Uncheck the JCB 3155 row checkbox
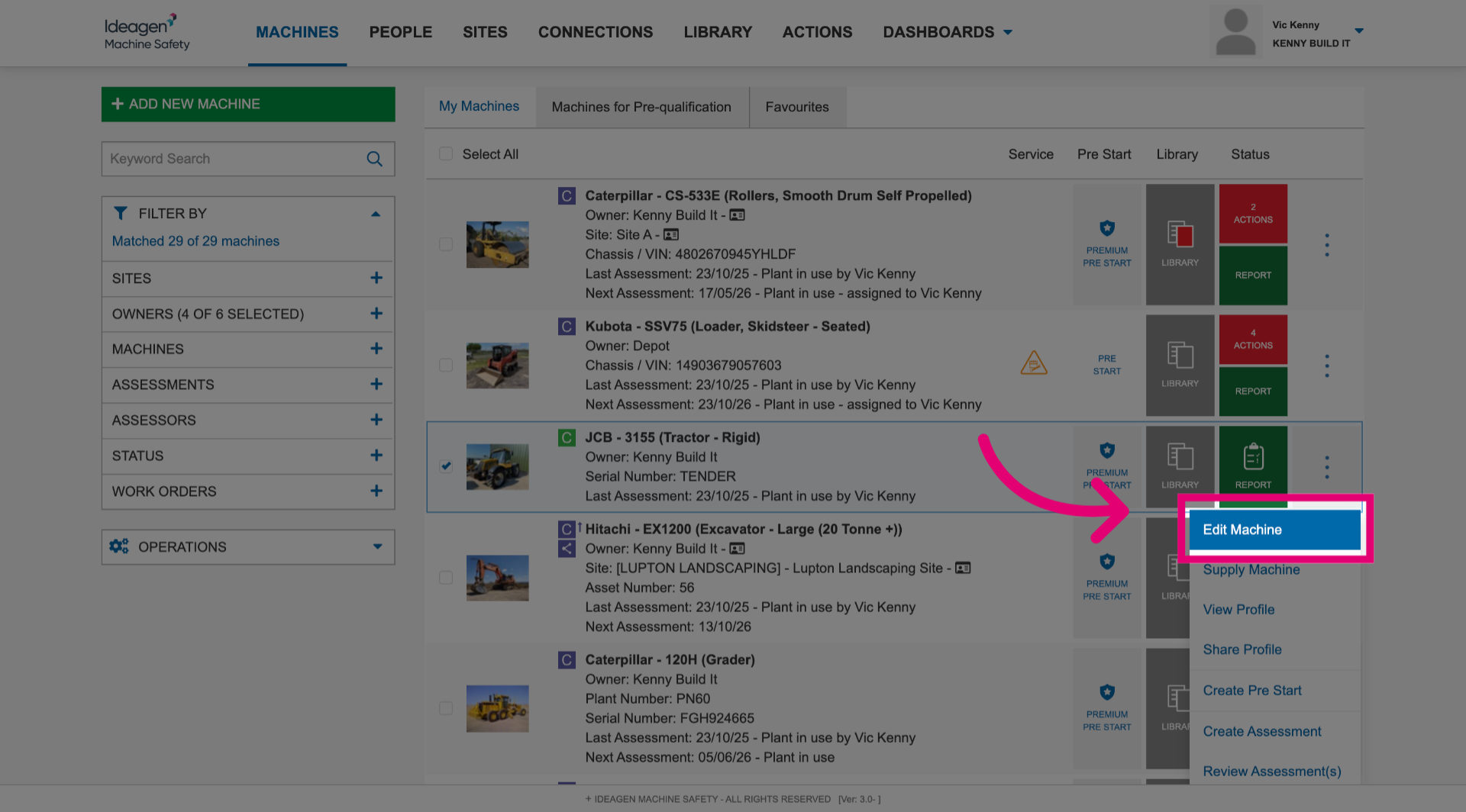 point(446,466)
